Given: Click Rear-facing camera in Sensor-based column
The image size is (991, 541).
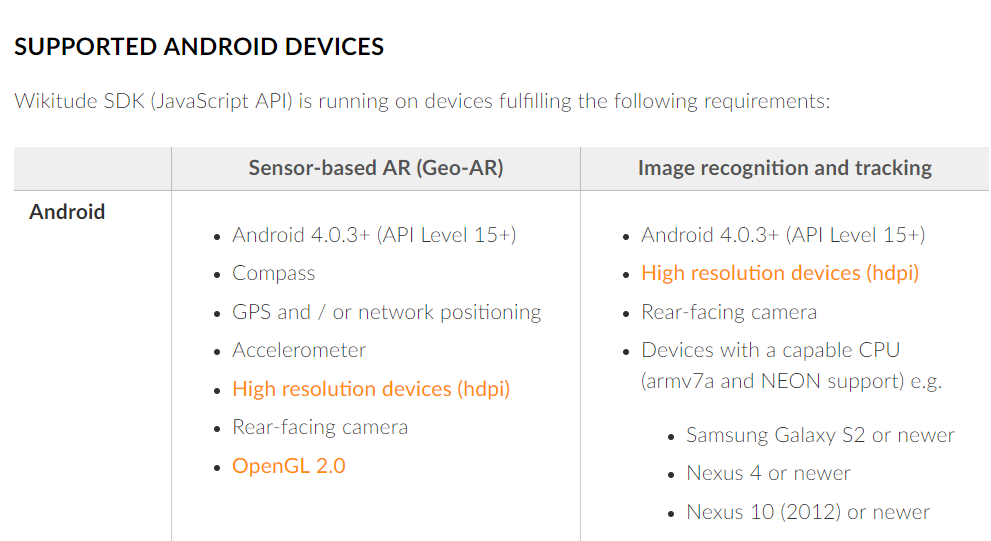Looking at the screenshot, I should [320, 427].
